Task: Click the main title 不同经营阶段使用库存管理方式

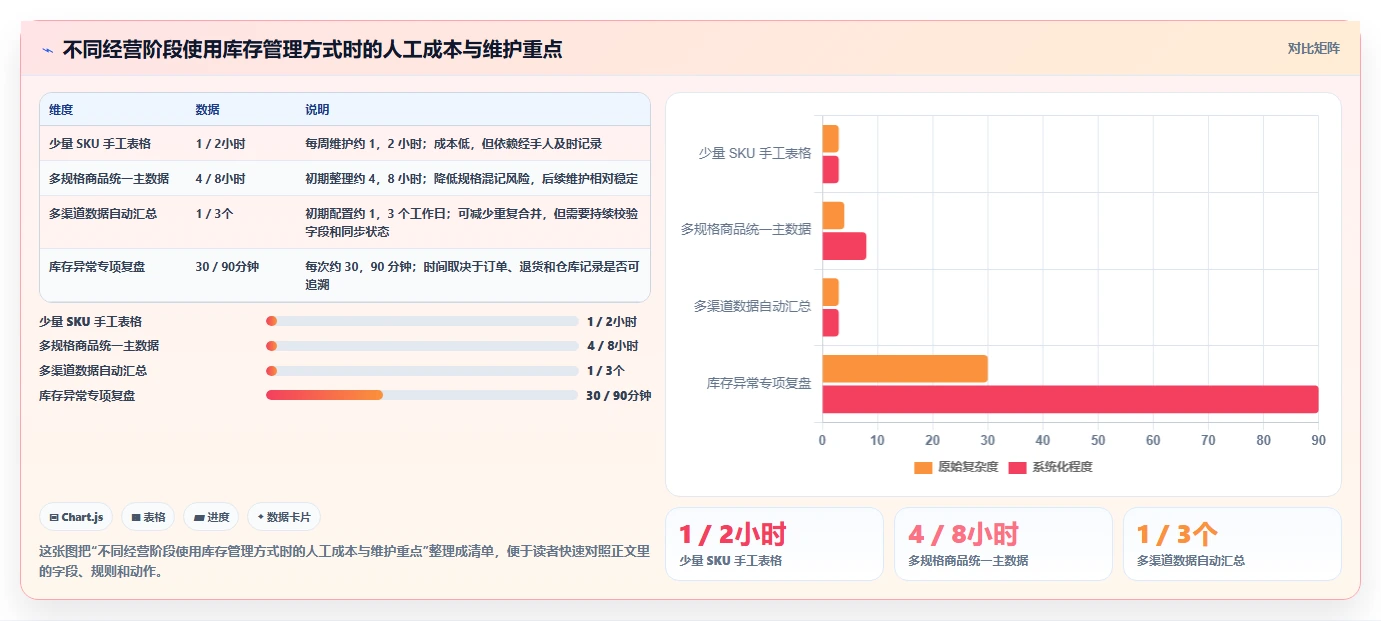Action: 312,49
